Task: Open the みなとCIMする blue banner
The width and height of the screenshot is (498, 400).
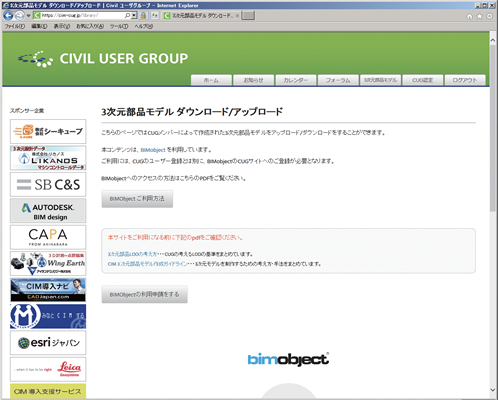Action: pos(48,316)
